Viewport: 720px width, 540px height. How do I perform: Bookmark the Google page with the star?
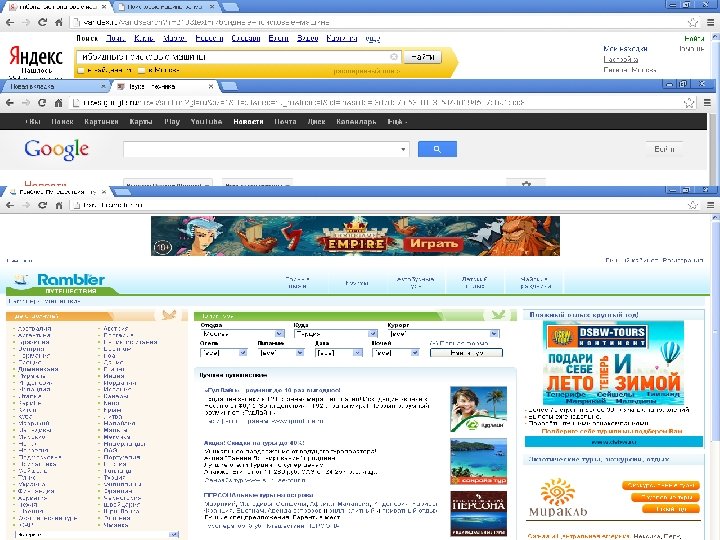[x=689, y=102]
